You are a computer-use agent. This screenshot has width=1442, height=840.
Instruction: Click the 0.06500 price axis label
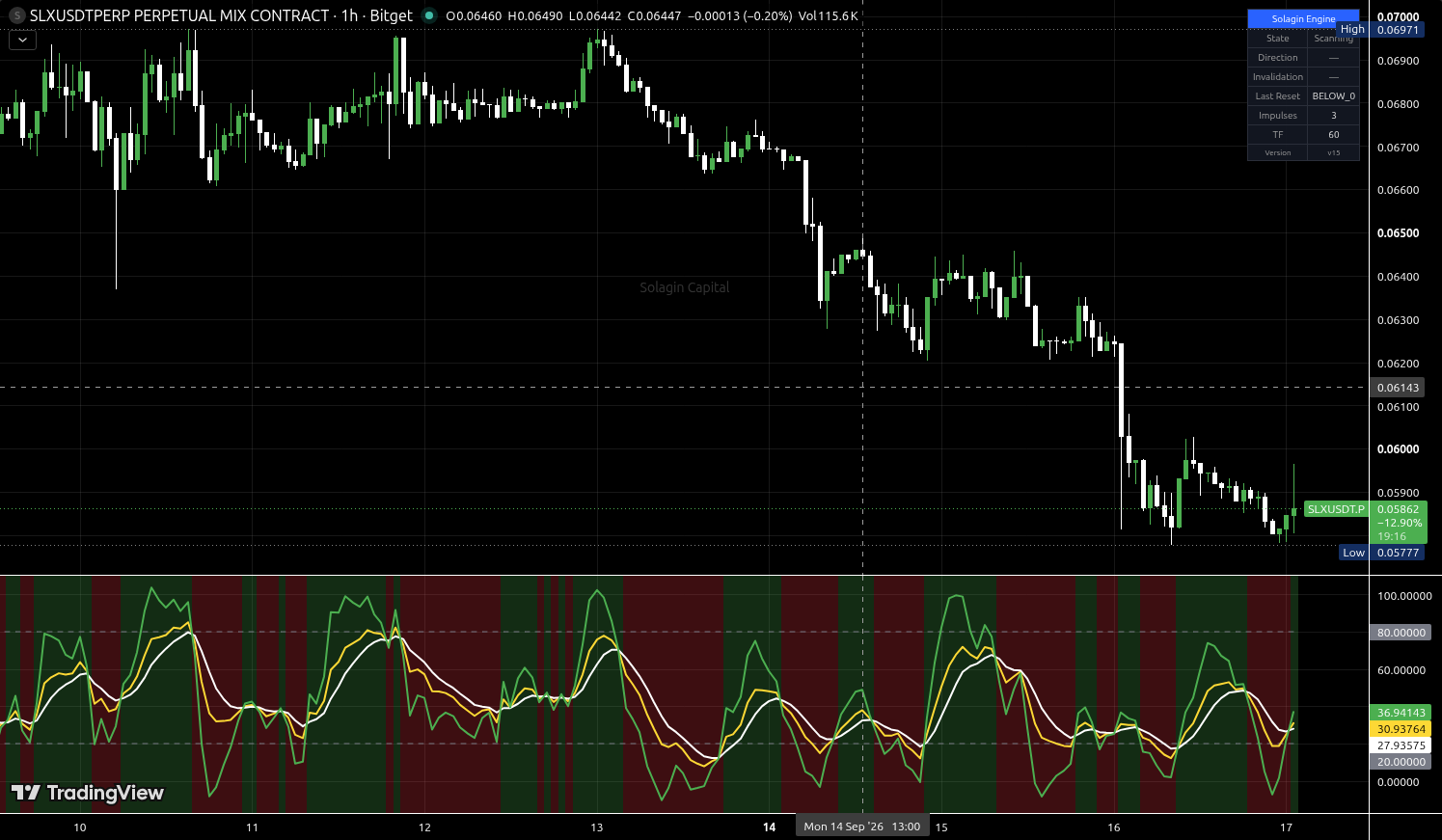tap(1398, 233)
